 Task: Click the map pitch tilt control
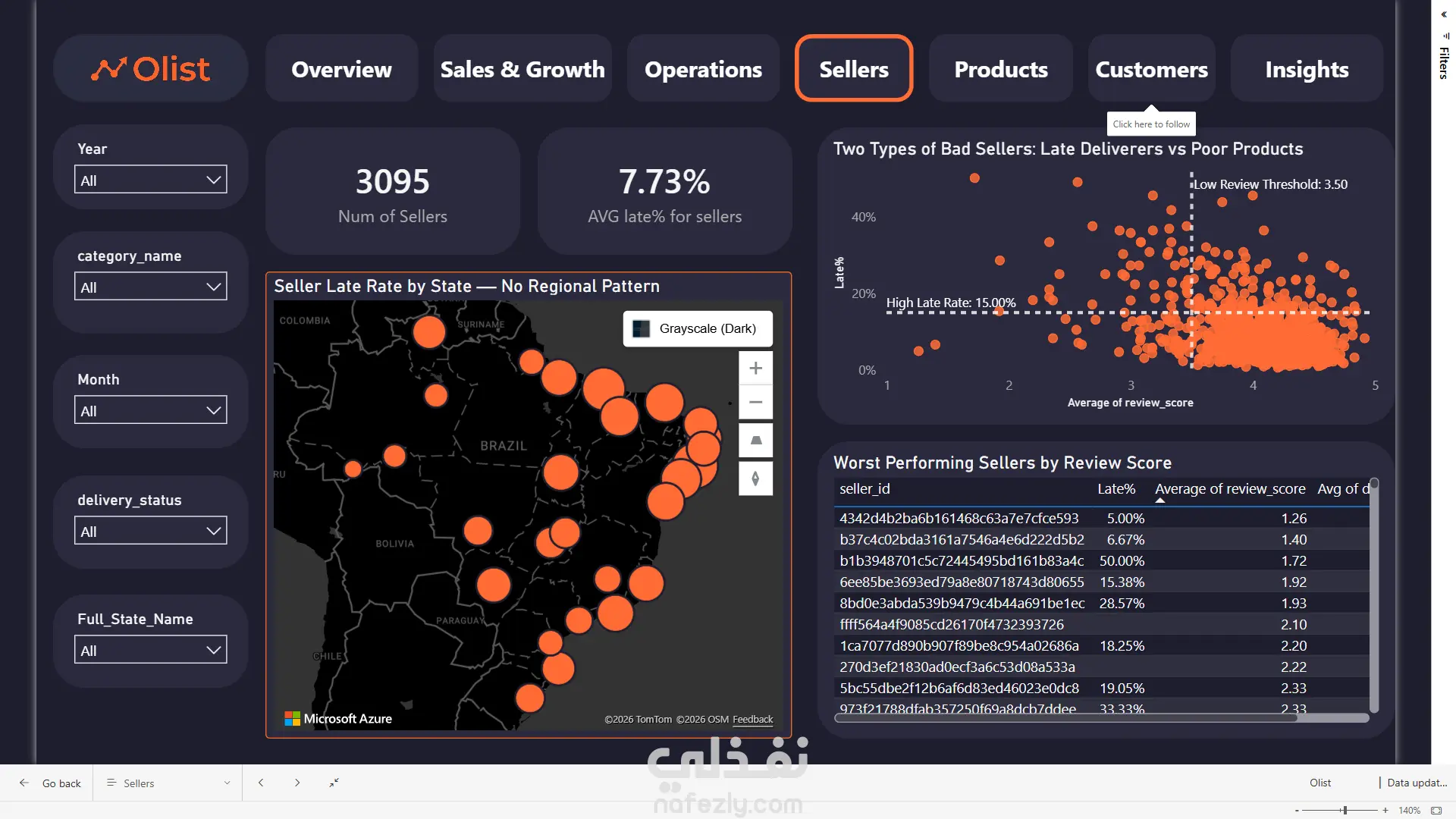(755, 440)
